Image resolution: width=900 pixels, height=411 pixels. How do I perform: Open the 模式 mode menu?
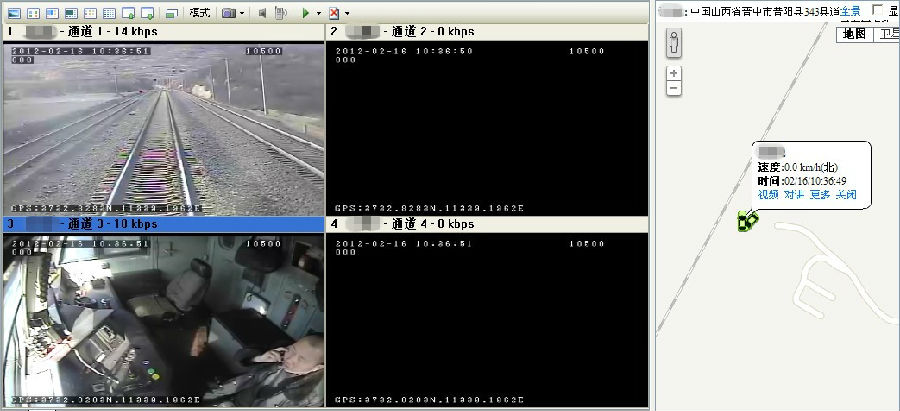pyautogui.click(x=199, y=13)
